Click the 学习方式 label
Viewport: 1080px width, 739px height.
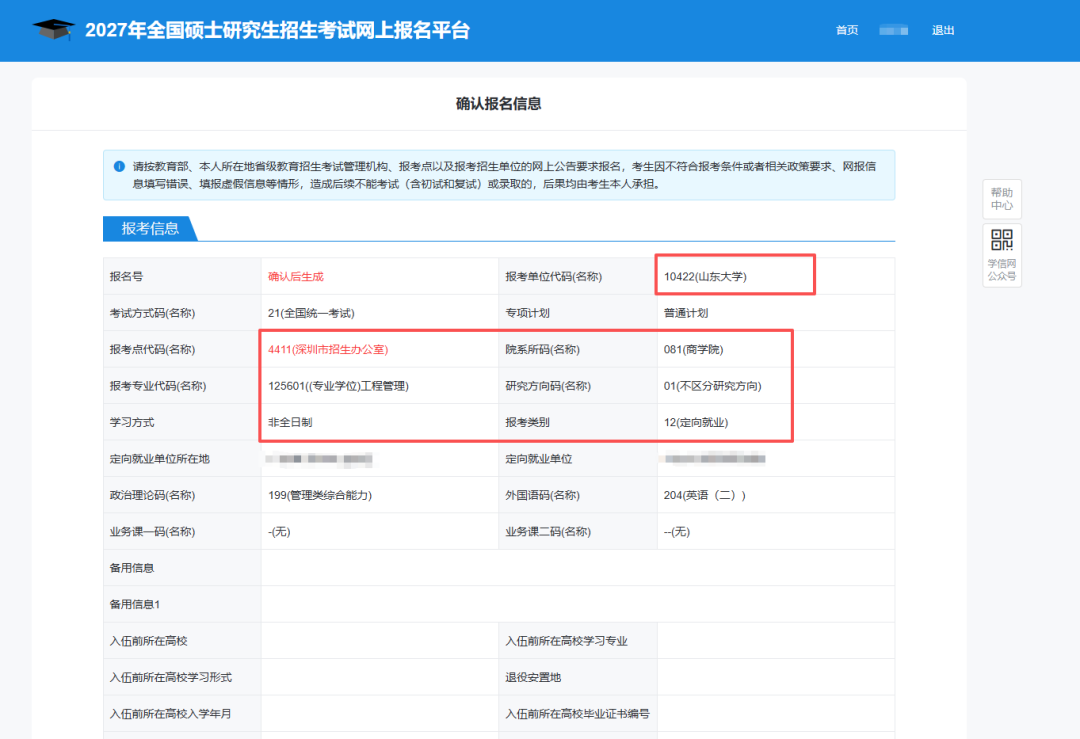pyautogui.click(x=132, y=423)
